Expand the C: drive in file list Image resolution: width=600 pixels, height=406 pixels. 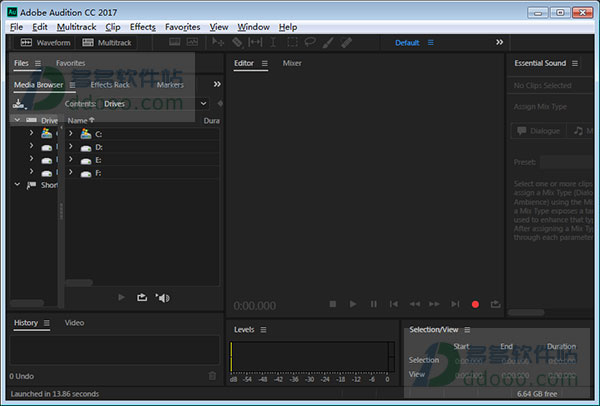coord(70,134)
